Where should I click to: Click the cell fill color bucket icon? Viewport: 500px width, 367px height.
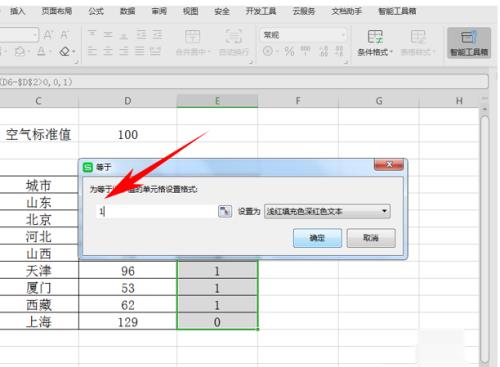tap(20, 51)
